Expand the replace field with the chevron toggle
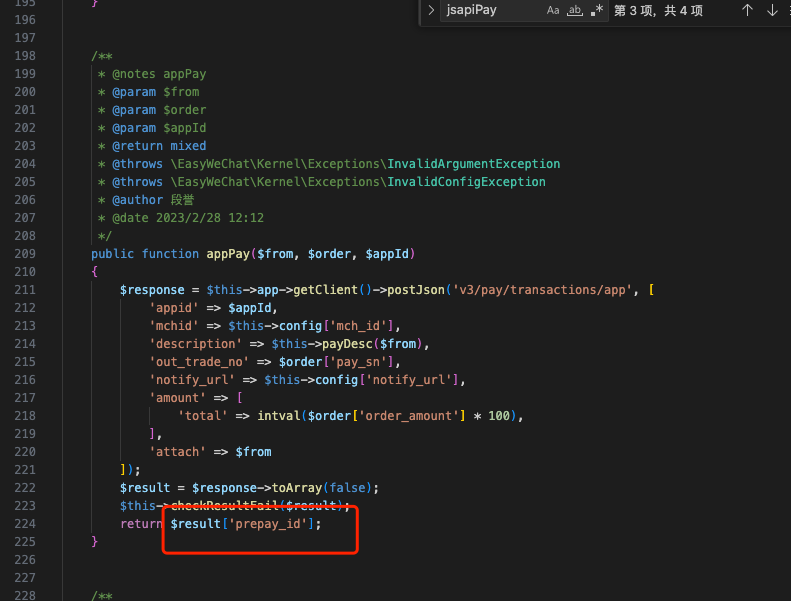The image size is (791, 601). (431, 10)
